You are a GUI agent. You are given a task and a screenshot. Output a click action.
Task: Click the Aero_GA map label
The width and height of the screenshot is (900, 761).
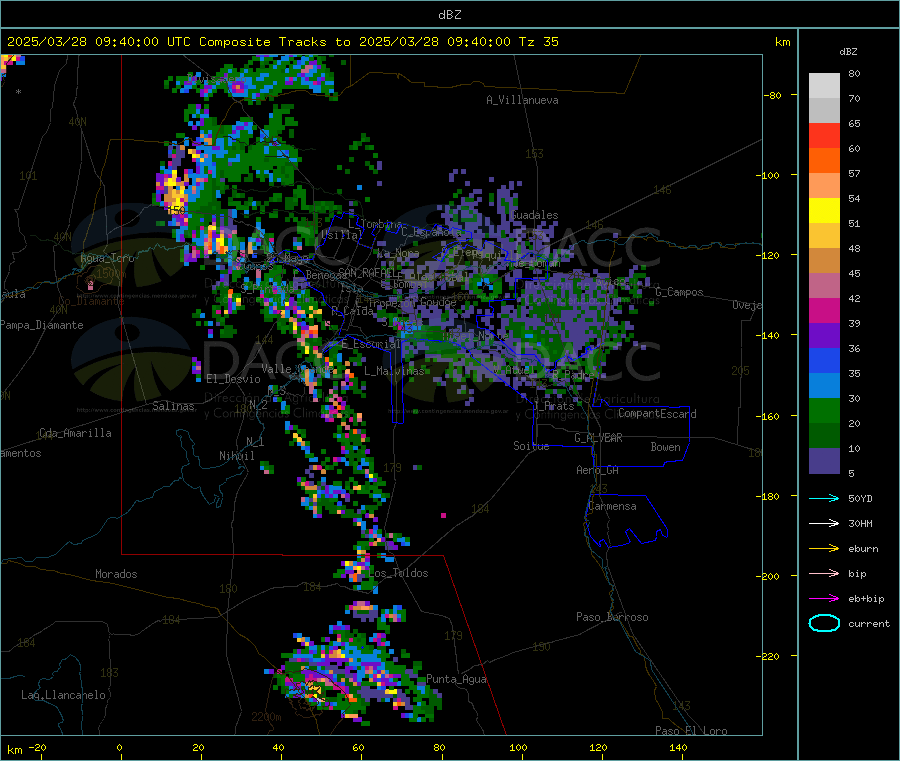598,470
